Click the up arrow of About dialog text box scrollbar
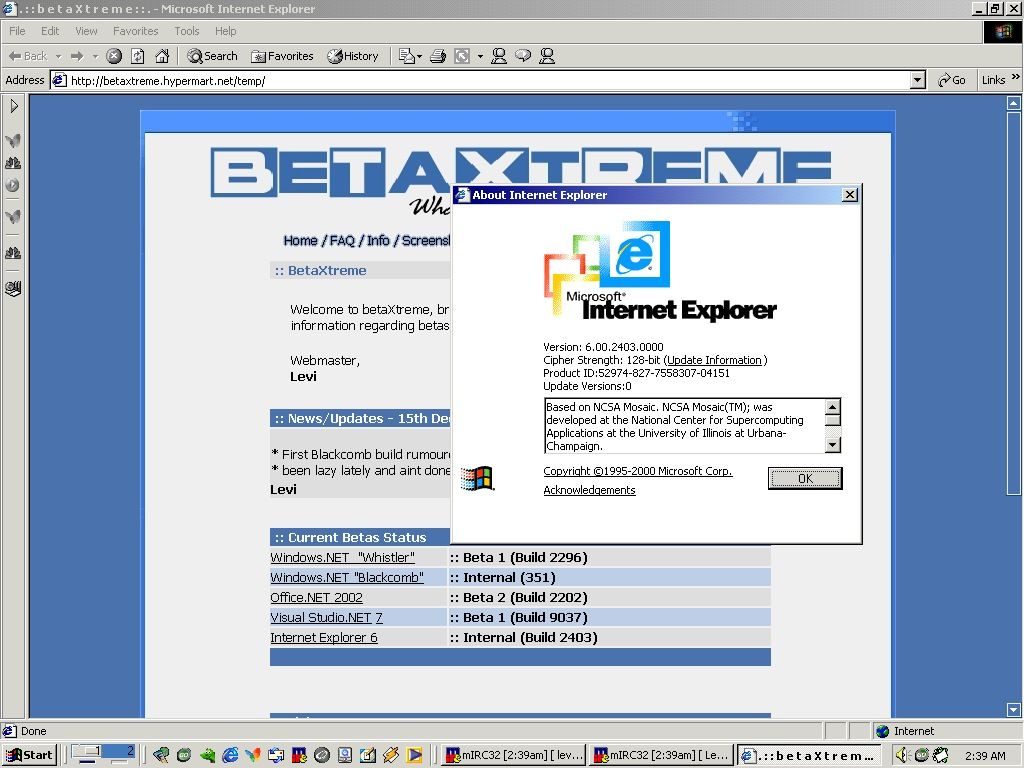Screen dimensions: 1024x768 (x=832, y=406)
